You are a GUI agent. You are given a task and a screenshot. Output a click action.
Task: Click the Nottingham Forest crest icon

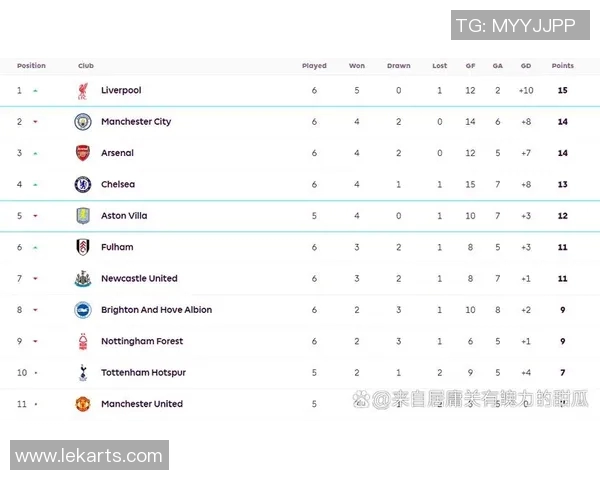pos(82,342)
